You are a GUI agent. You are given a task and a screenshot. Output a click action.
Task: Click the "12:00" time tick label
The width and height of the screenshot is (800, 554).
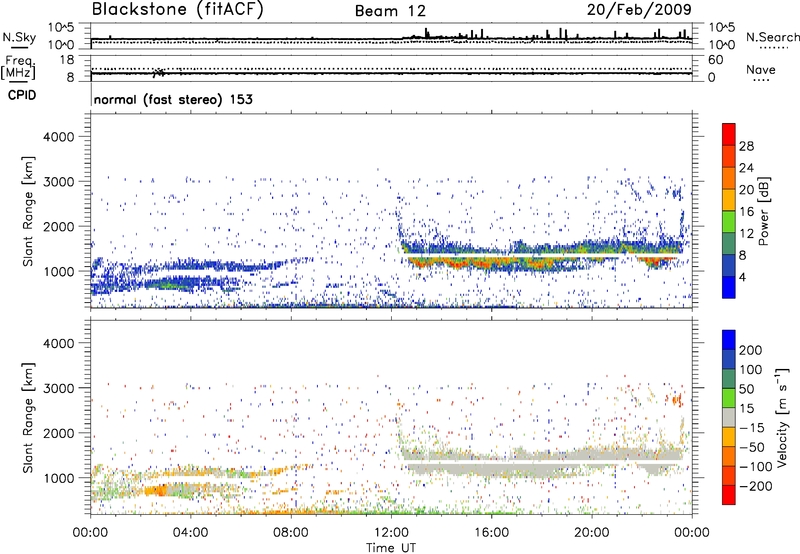[391, 533]
